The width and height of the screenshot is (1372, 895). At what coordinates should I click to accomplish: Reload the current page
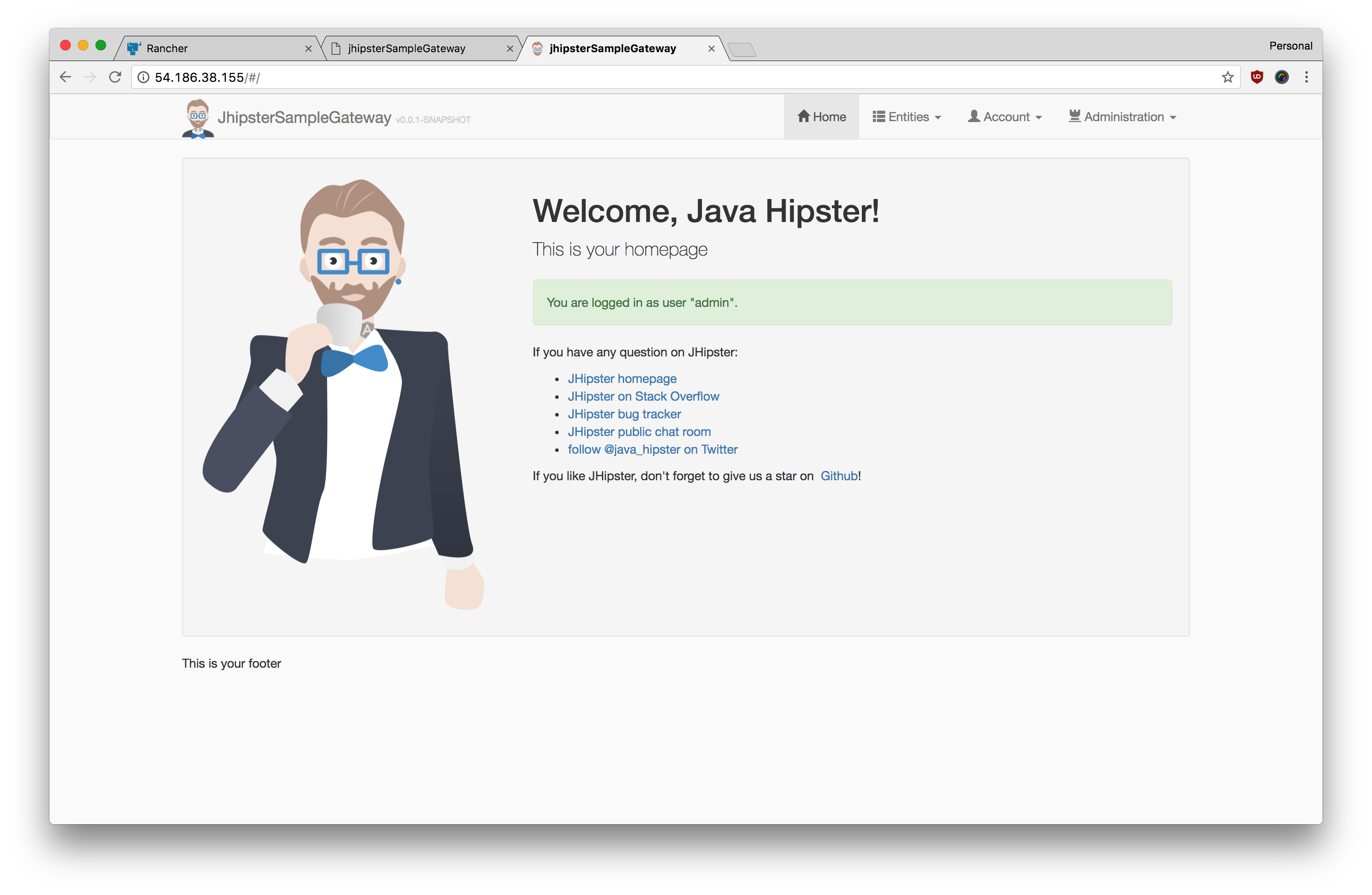pyautogui.click(x=115, y=77)
